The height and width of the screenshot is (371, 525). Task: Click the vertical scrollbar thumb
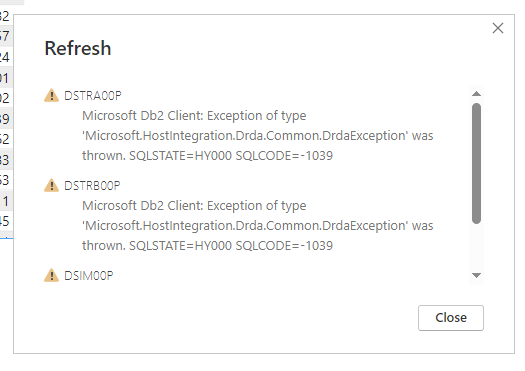476,163
